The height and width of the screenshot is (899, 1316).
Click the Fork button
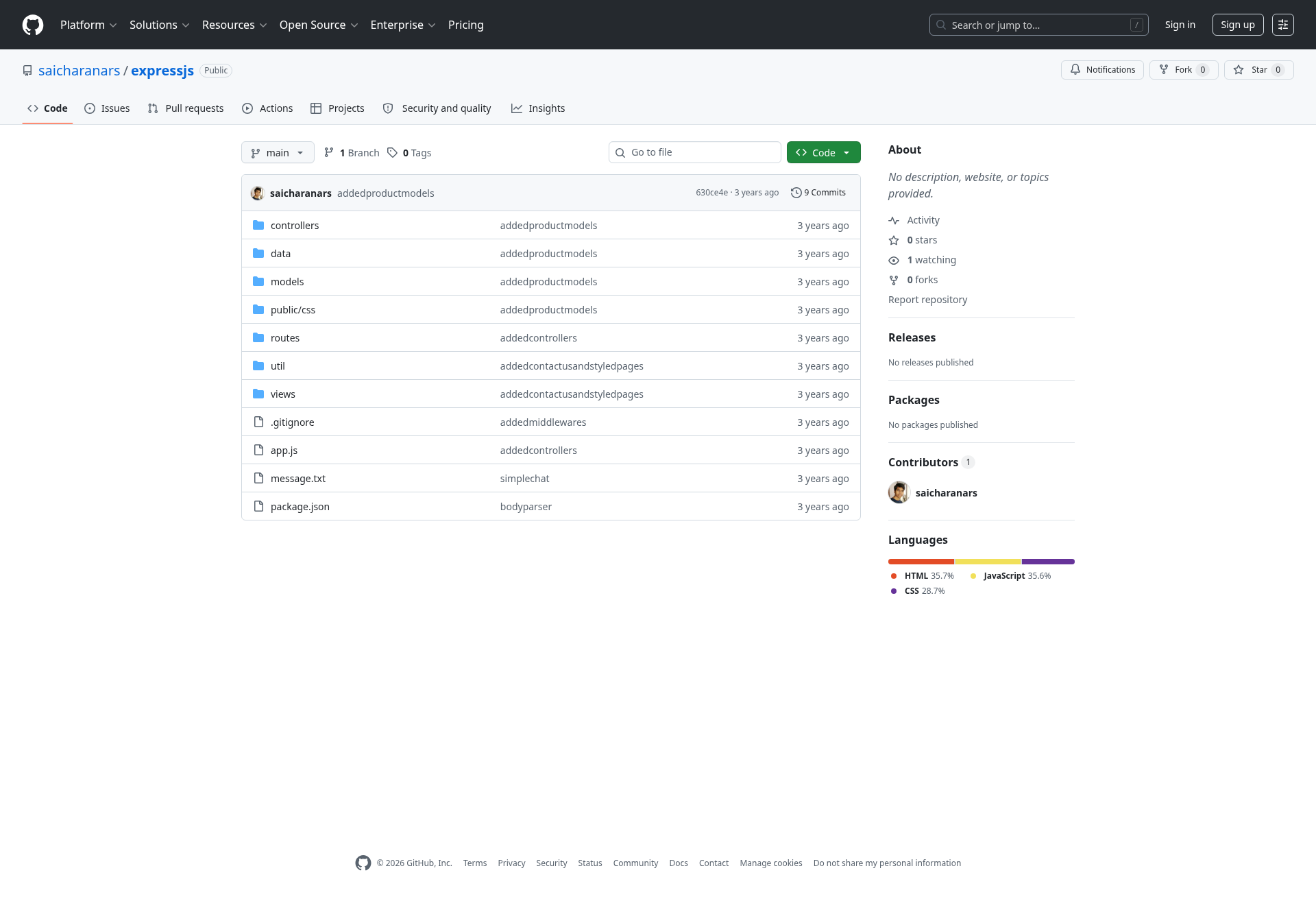[1184, 70]
